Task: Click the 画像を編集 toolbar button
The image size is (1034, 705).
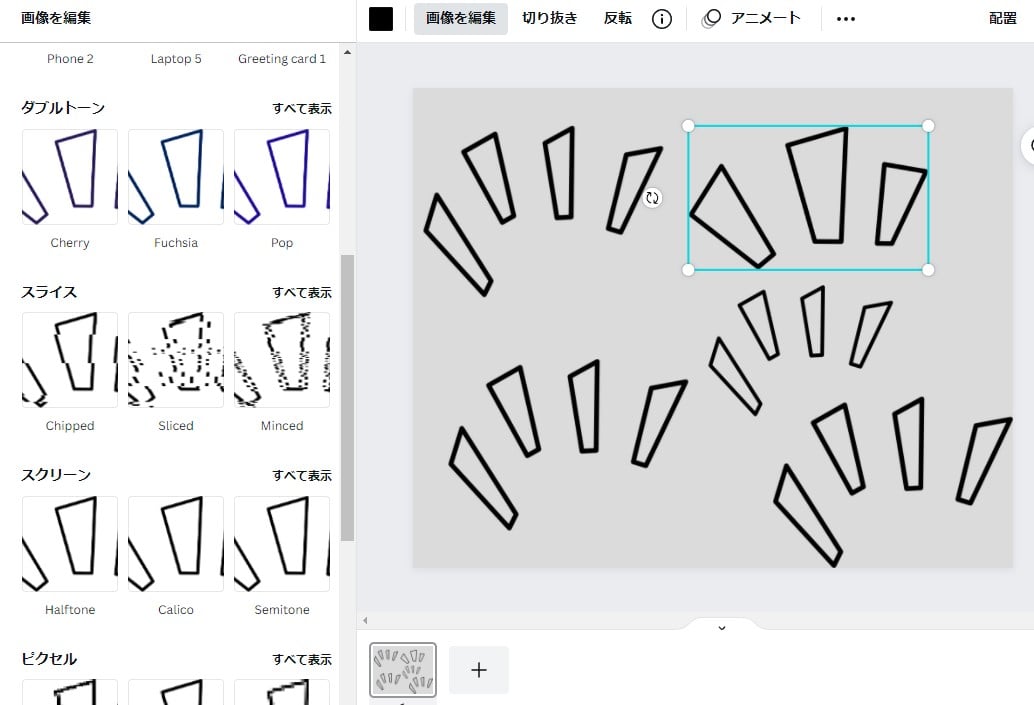Action: (460, 18)
